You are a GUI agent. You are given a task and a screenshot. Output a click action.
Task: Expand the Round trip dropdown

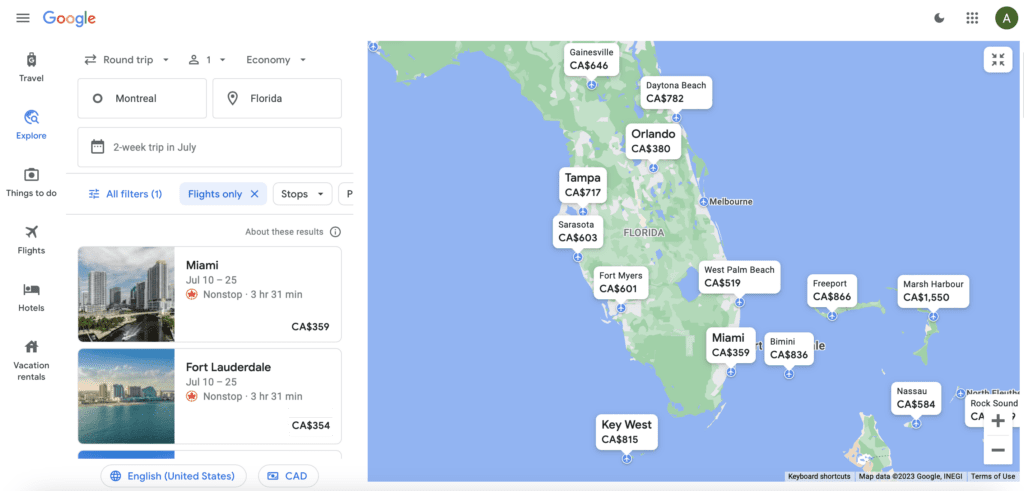tap(127, 60)
